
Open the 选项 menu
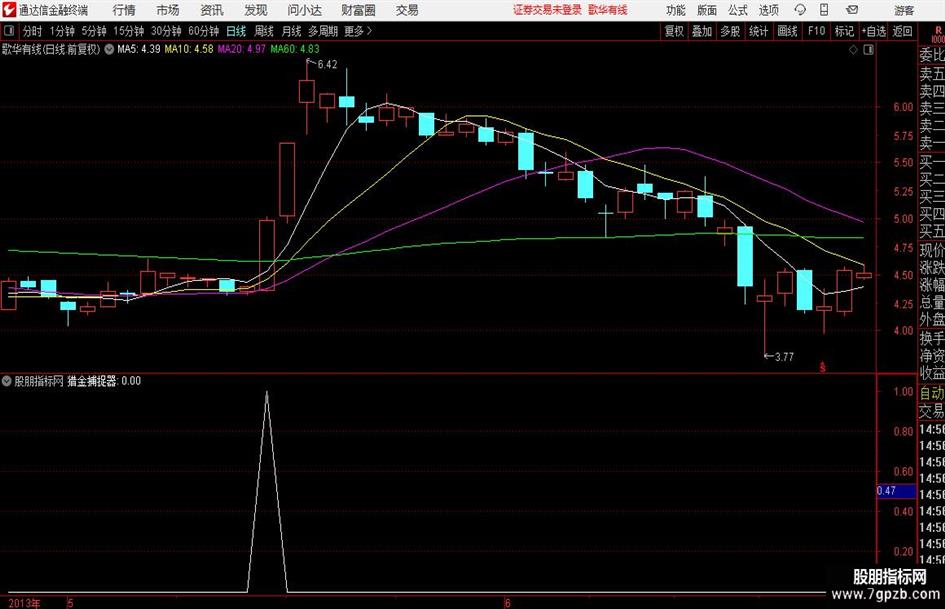(x=768, y=10)
